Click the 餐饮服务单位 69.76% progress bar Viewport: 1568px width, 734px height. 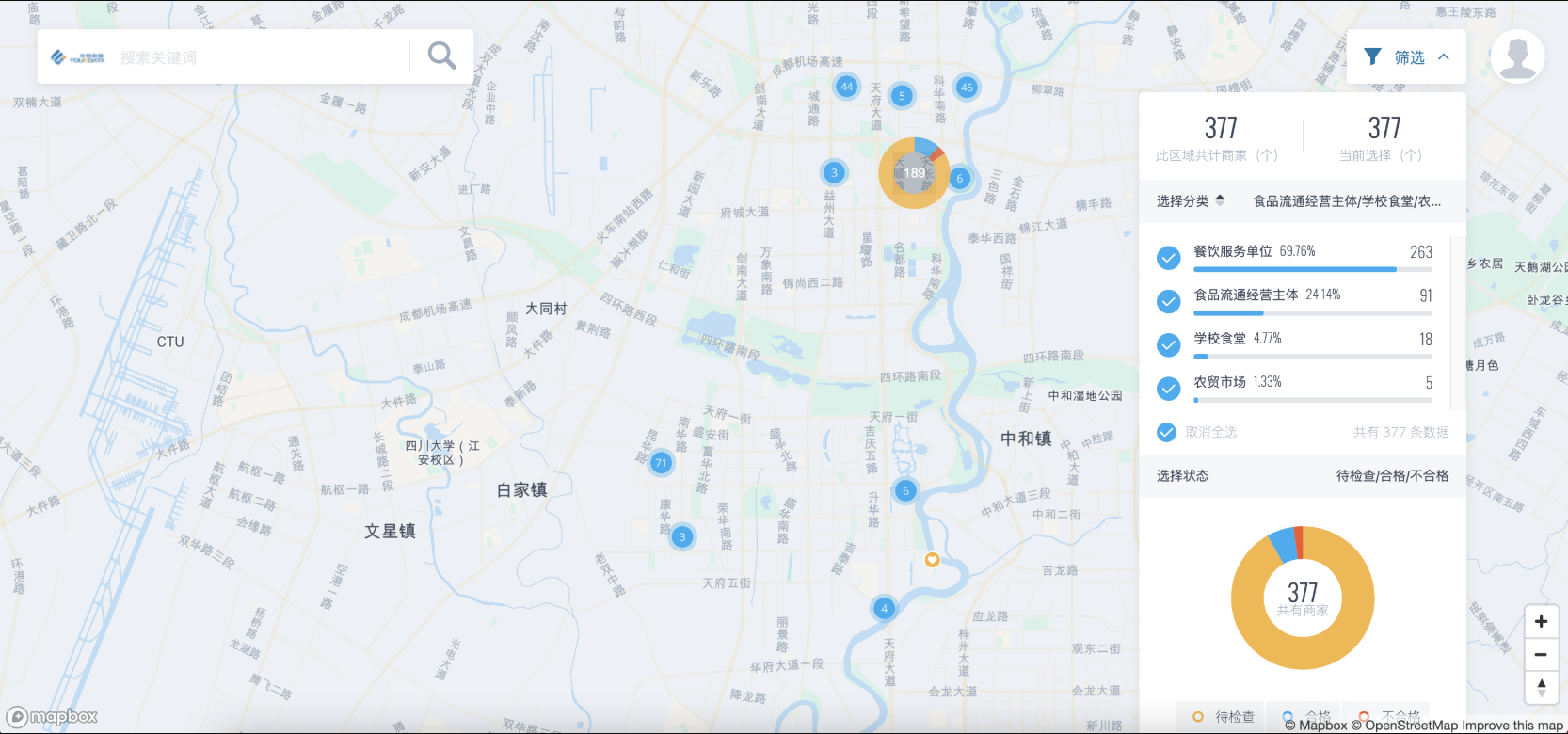click(1313, 269)
